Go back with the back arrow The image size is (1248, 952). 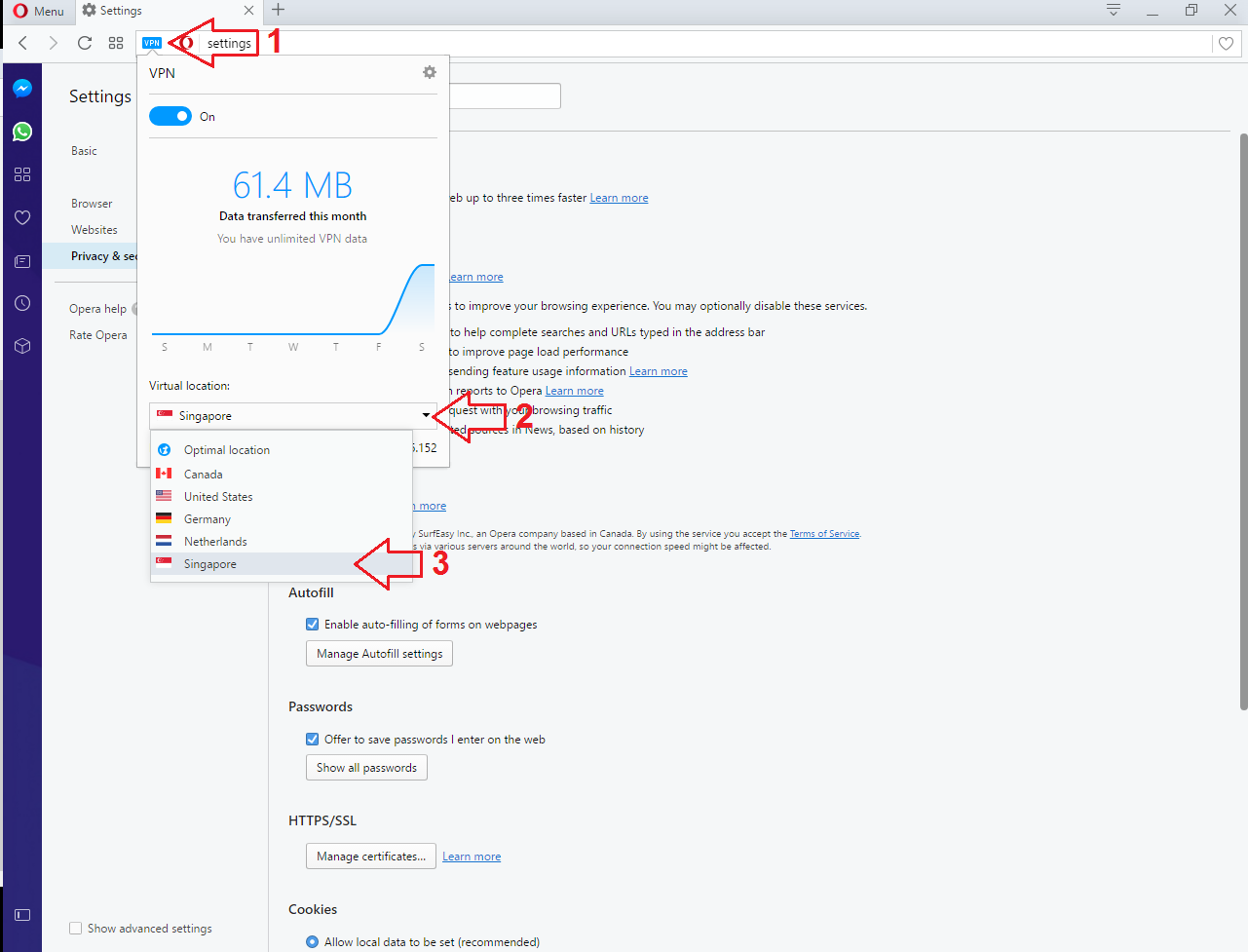click(23, 43)
